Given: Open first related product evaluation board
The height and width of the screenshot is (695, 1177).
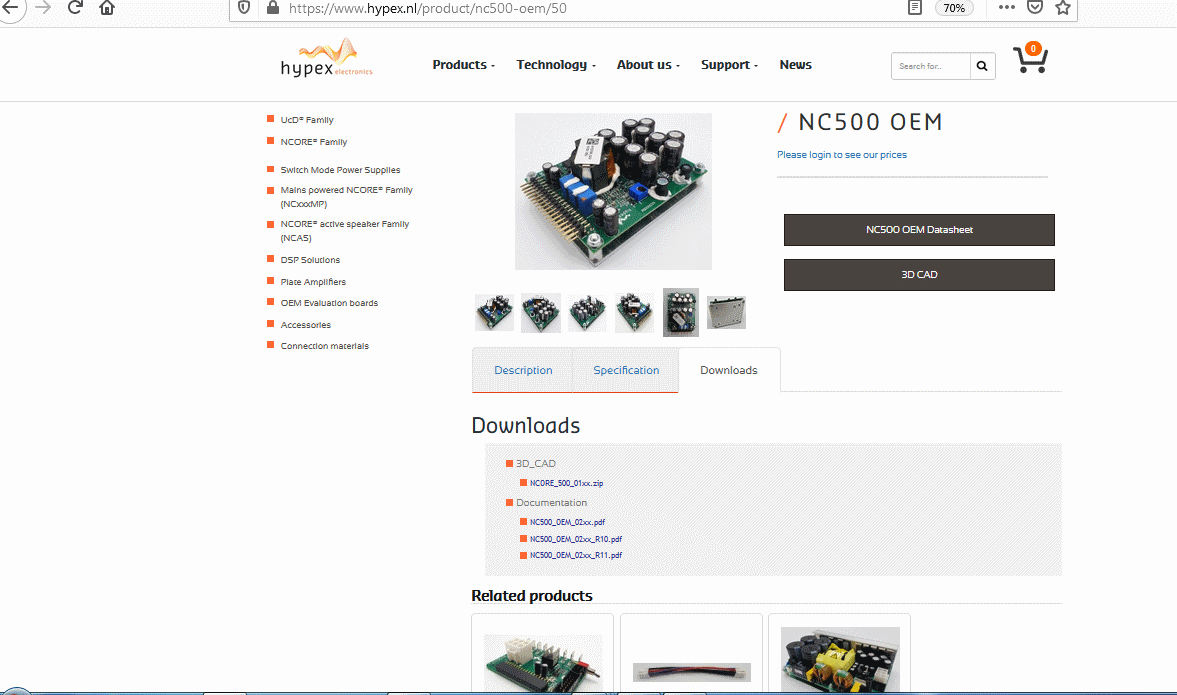Looking at the screenshot, I should tap(543, 662).
